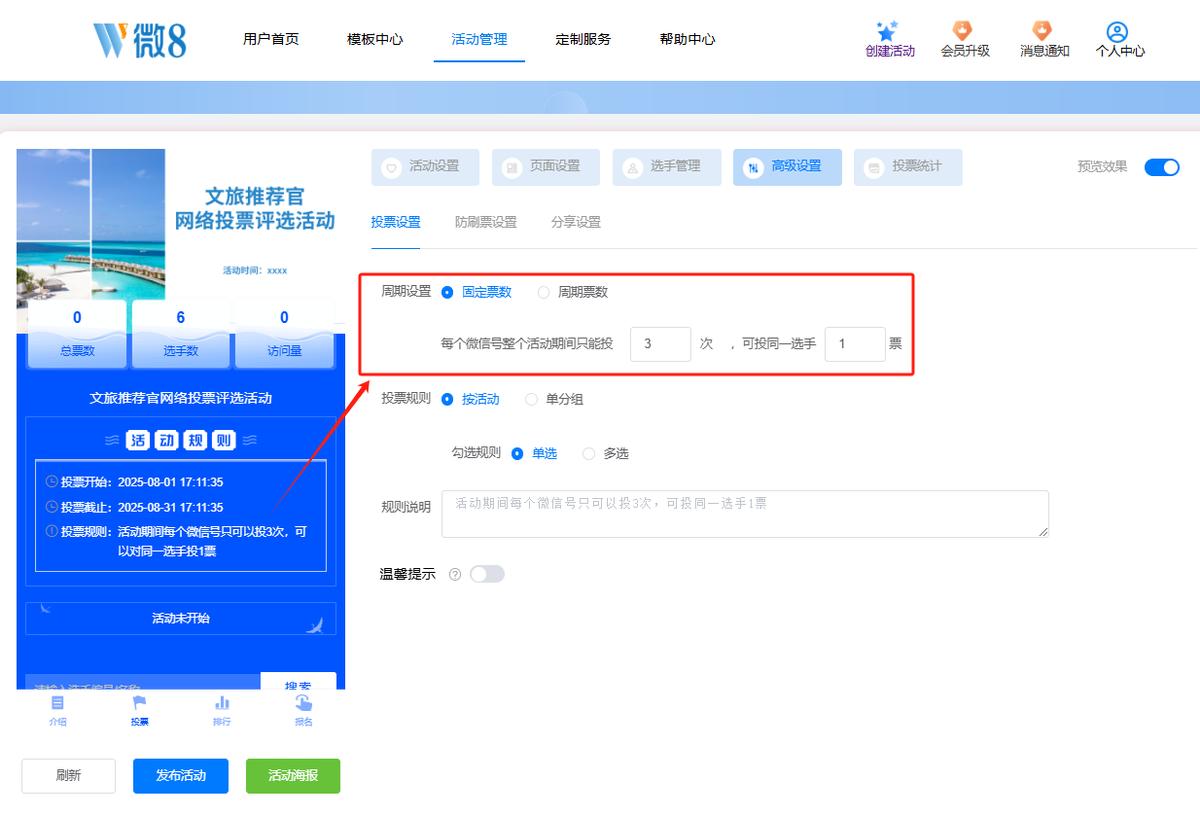Screen dimensions: 1200x819
Task: Open 会员升级 icon
Action: (x=963, y=31)
